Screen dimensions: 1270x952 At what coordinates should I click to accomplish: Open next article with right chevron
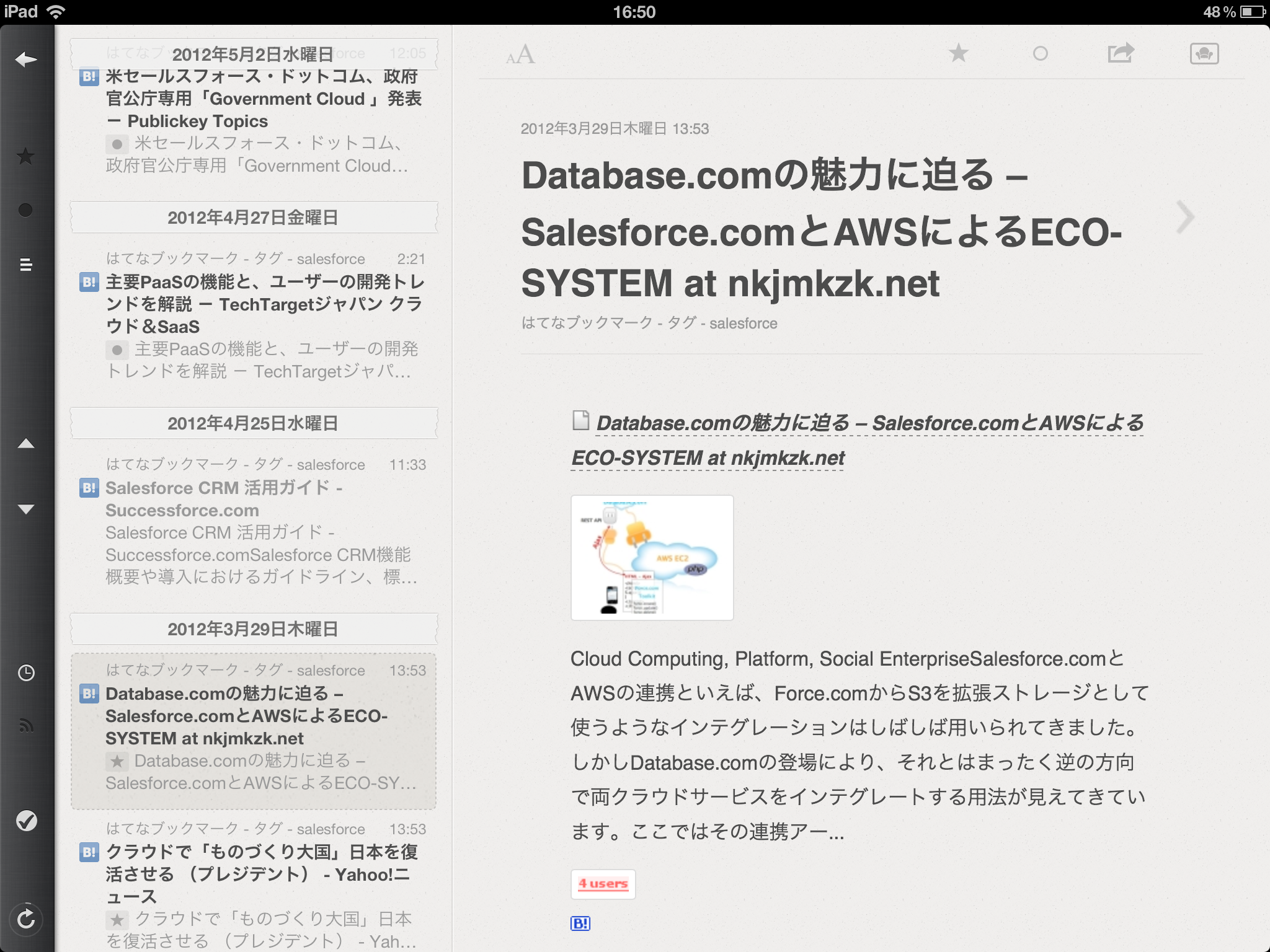[1185, 217]
